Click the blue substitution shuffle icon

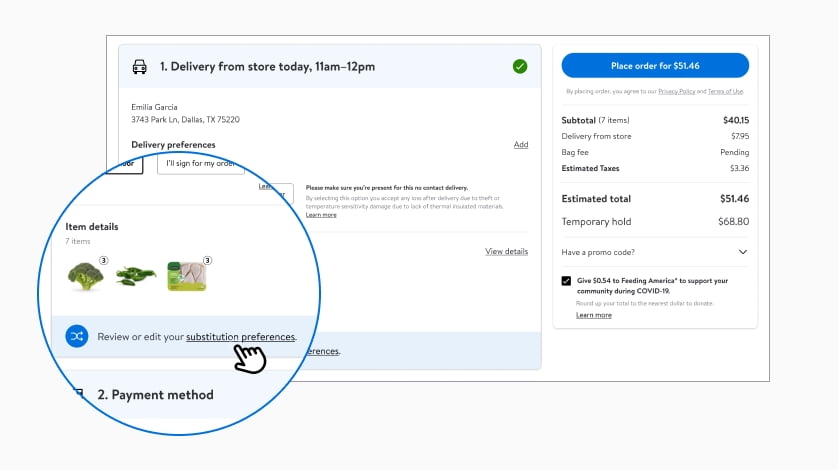76,336
